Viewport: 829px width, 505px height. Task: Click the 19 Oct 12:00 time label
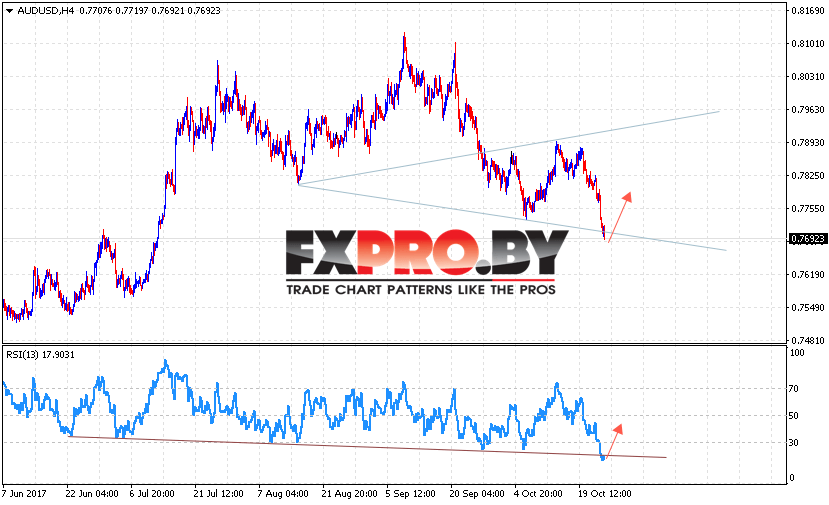pos(605,494)
